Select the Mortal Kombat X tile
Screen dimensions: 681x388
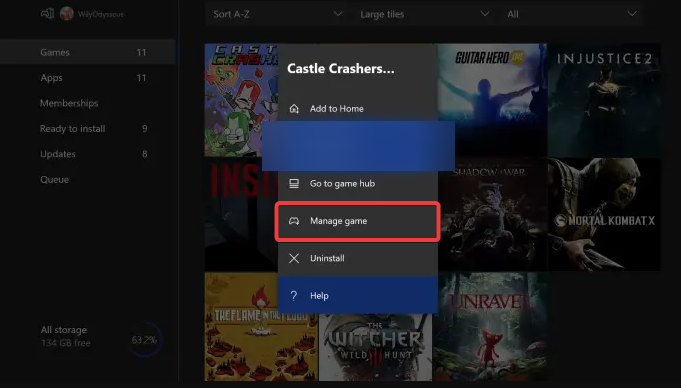pos(604,214)
